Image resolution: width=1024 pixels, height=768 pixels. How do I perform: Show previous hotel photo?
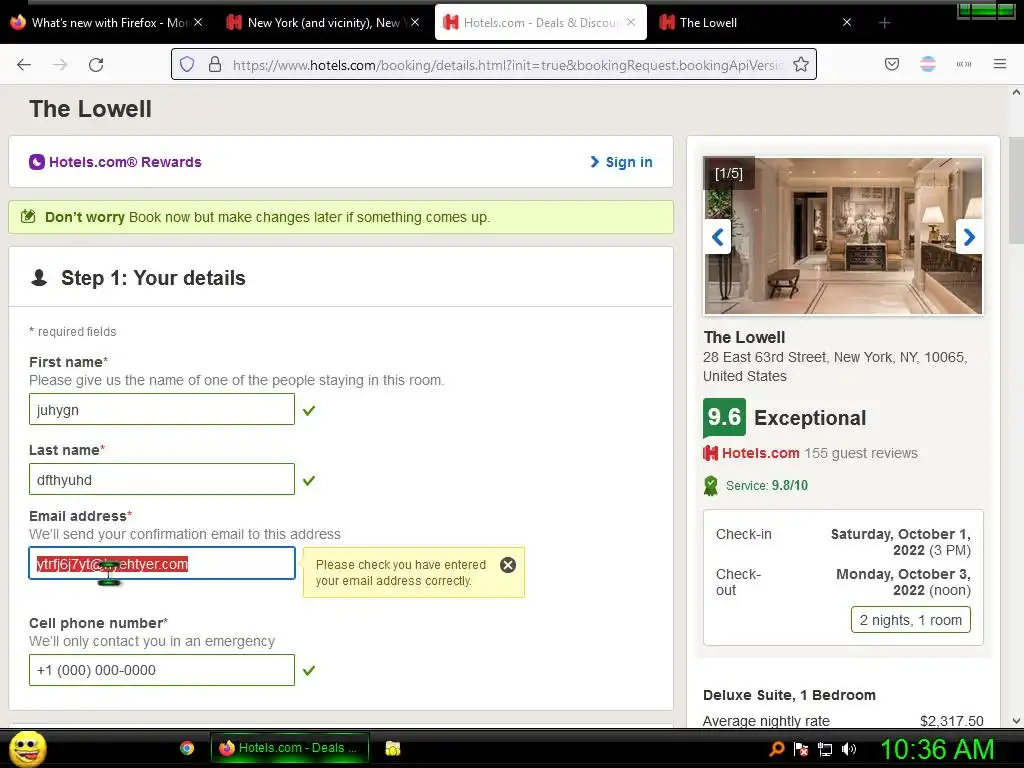pos(717,236)
